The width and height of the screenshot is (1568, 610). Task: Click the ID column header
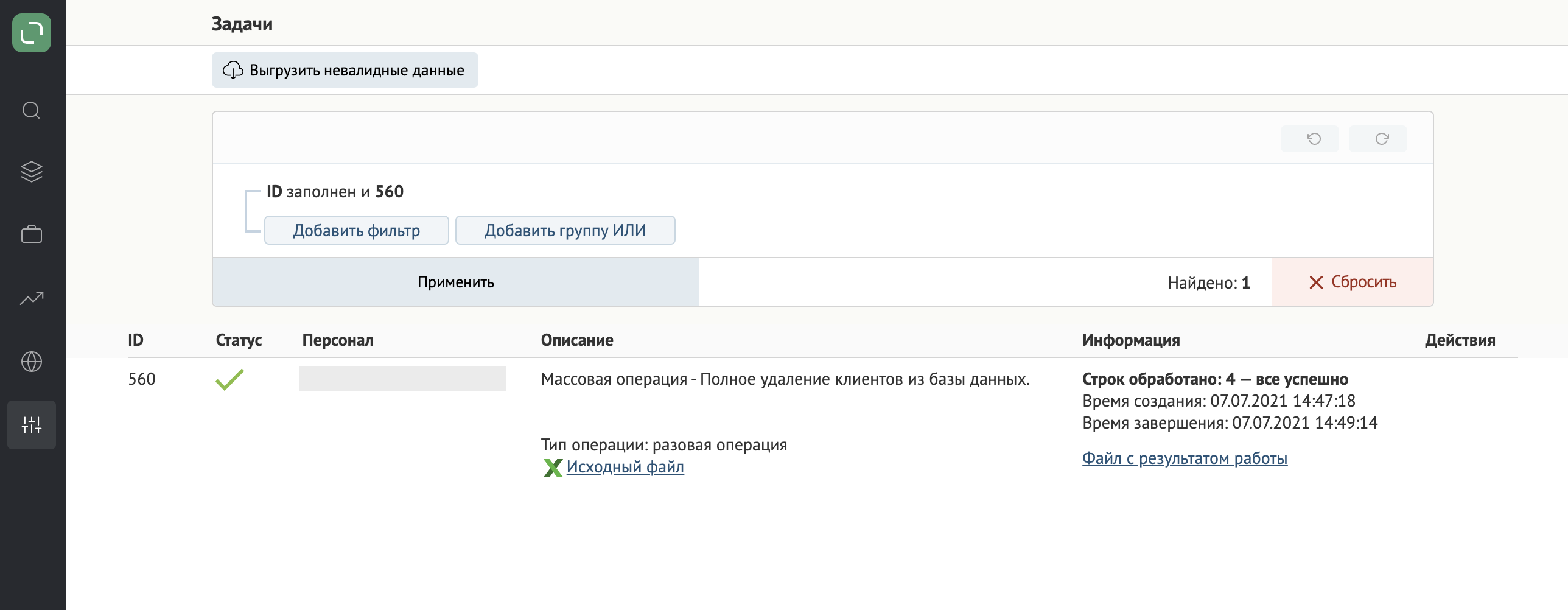pos(136,340)
